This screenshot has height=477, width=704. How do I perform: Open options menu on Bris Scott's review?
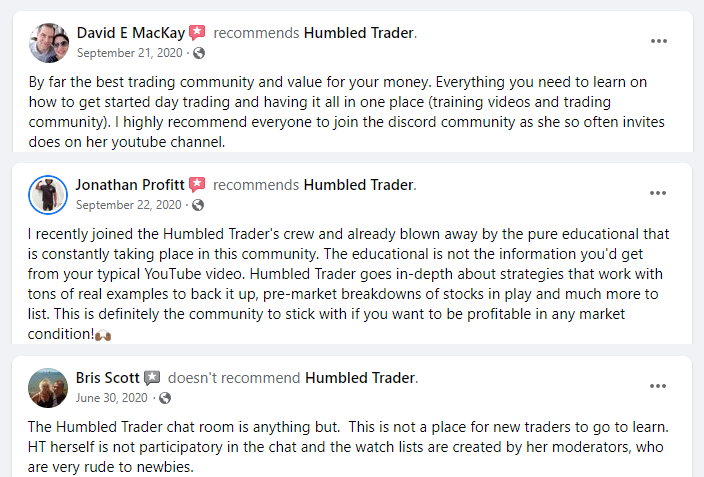click(658, 386)
